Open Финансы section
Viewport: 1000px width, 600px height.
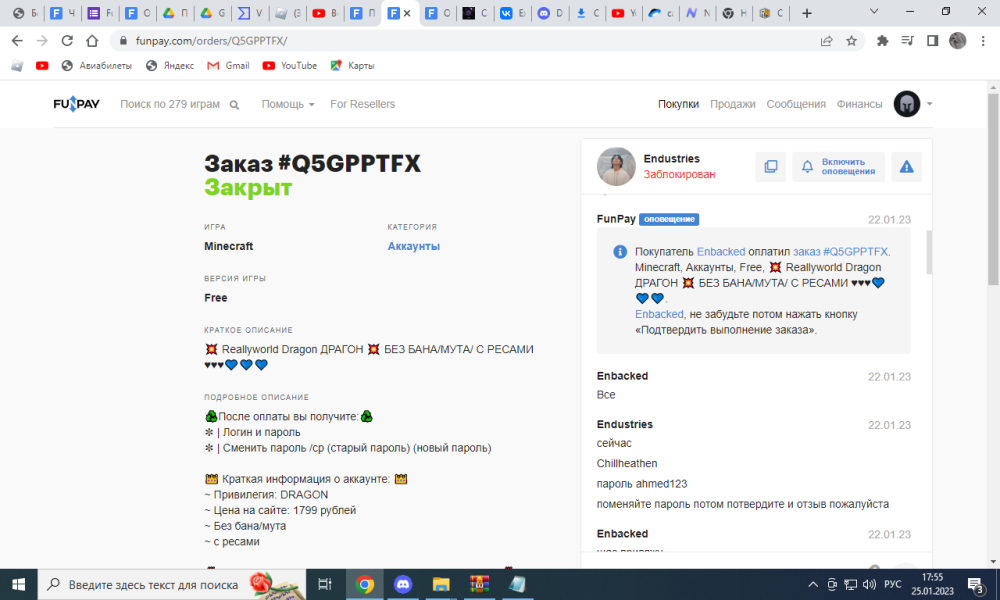[x=859, y=104]
